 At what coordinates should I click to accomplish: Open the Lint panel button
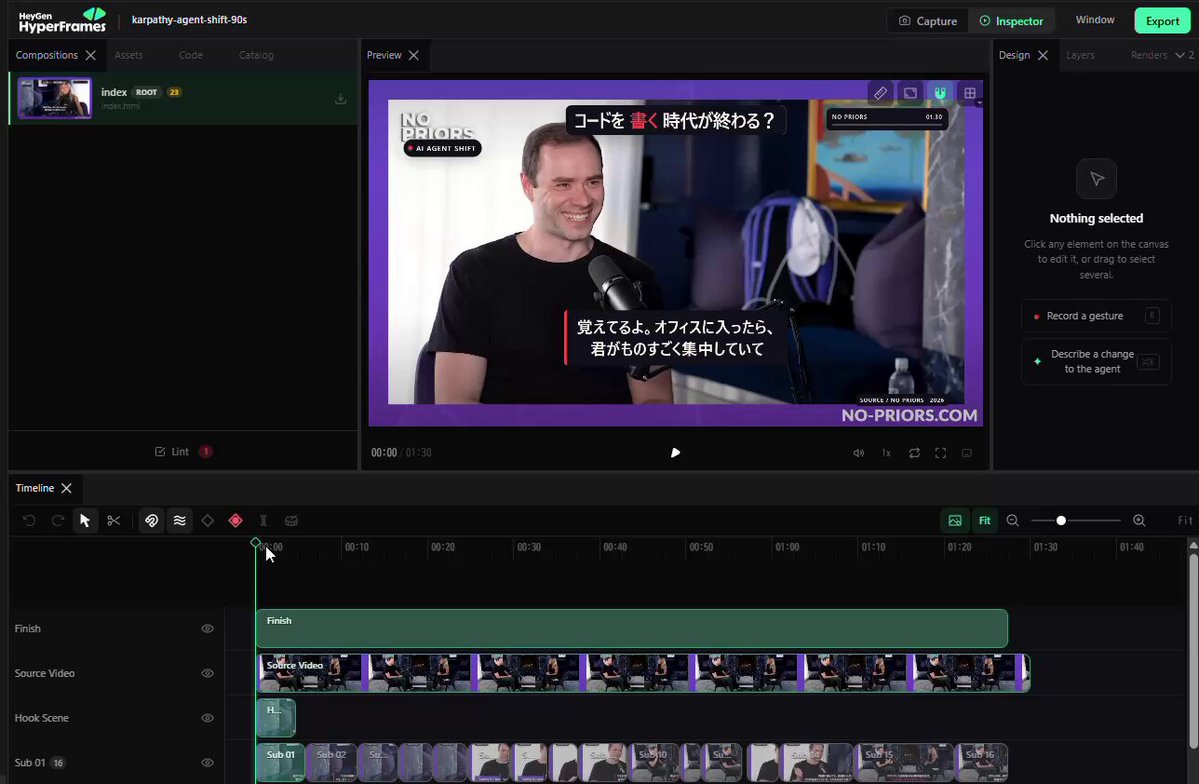[184, 452]
